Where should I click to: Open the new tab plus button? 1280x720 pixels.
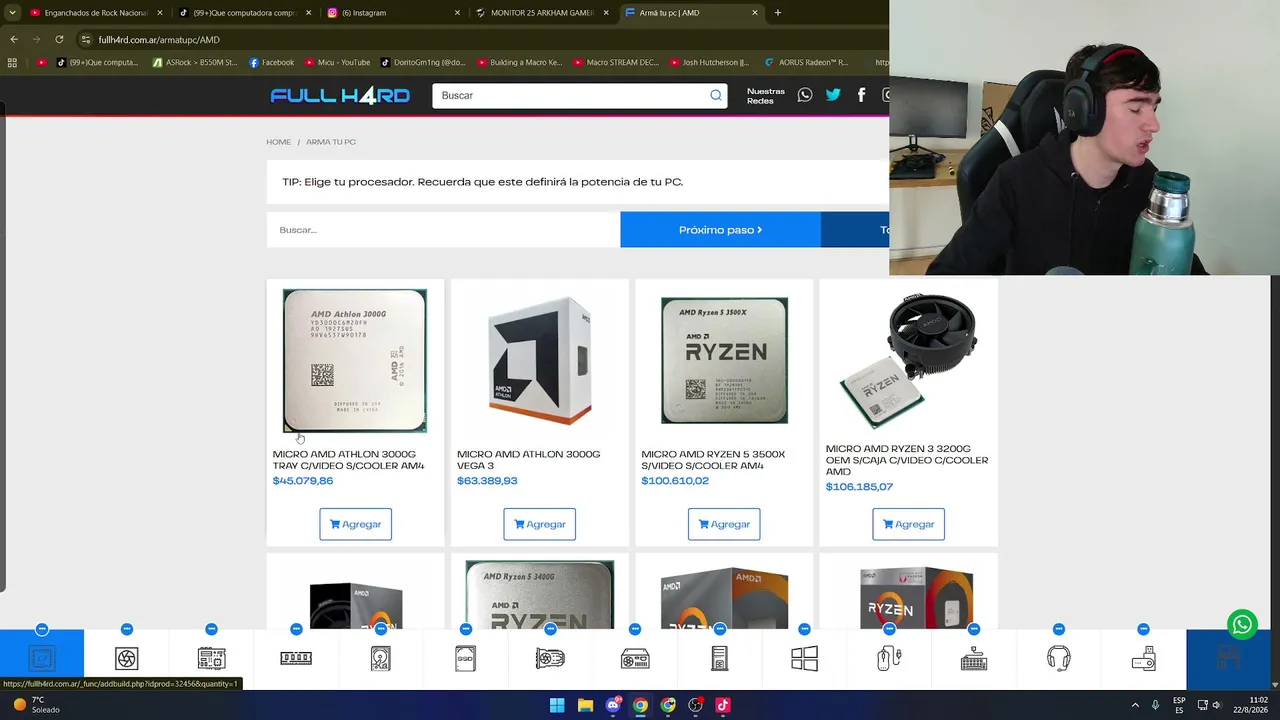click(x=777, y=13)
